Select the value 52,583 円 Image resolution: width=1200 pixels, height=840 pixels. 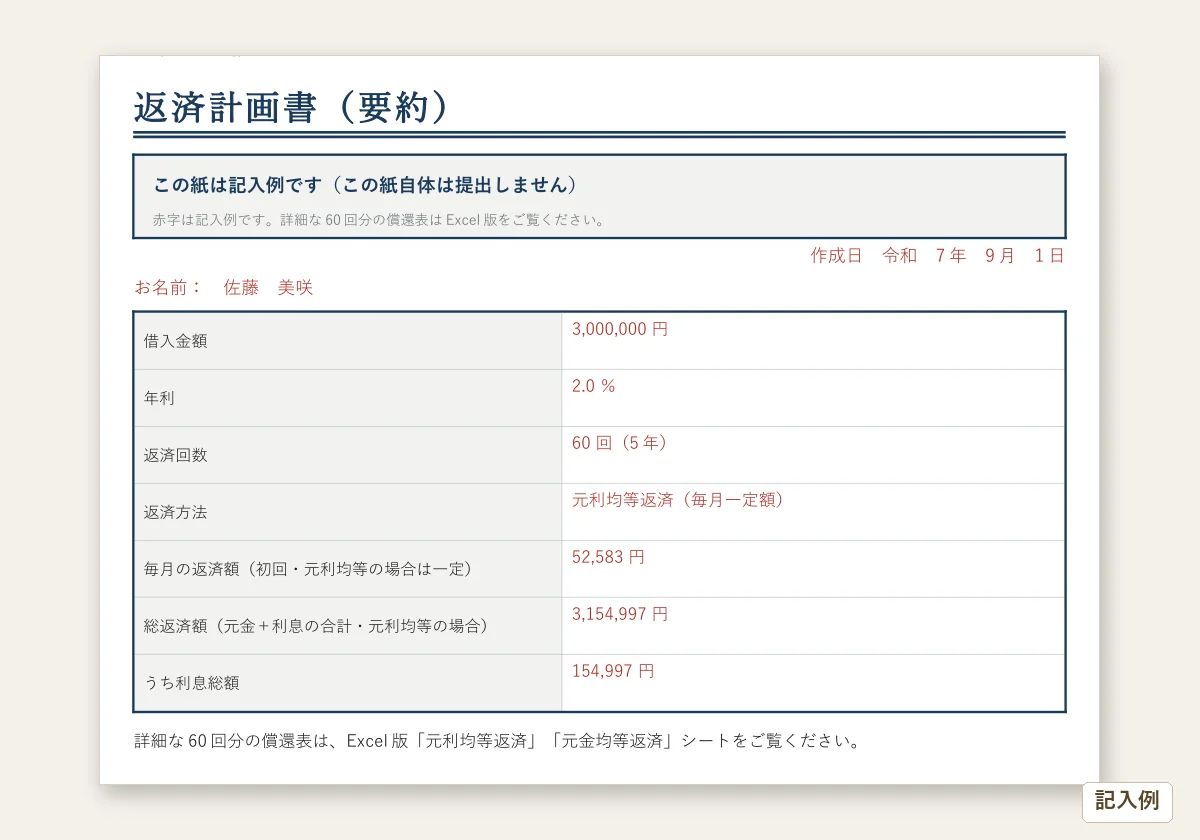coord(609,557)
